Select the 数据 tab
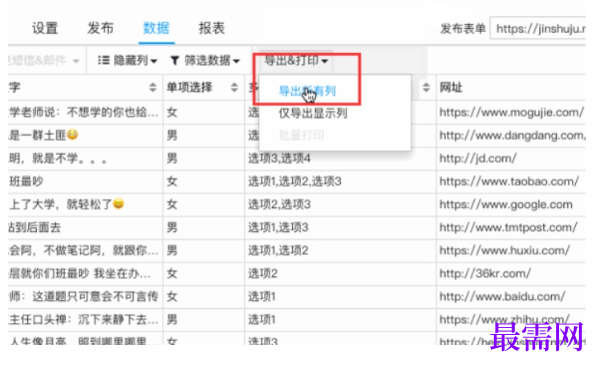The height and width of the screenshot is (368, 602). click(x=156, y=28)
